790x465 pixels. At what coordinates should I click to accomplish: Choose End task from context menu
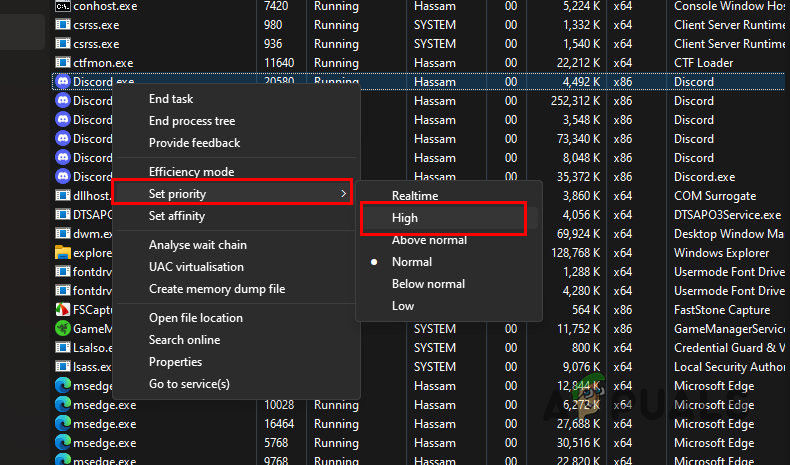tap(171, 99)
